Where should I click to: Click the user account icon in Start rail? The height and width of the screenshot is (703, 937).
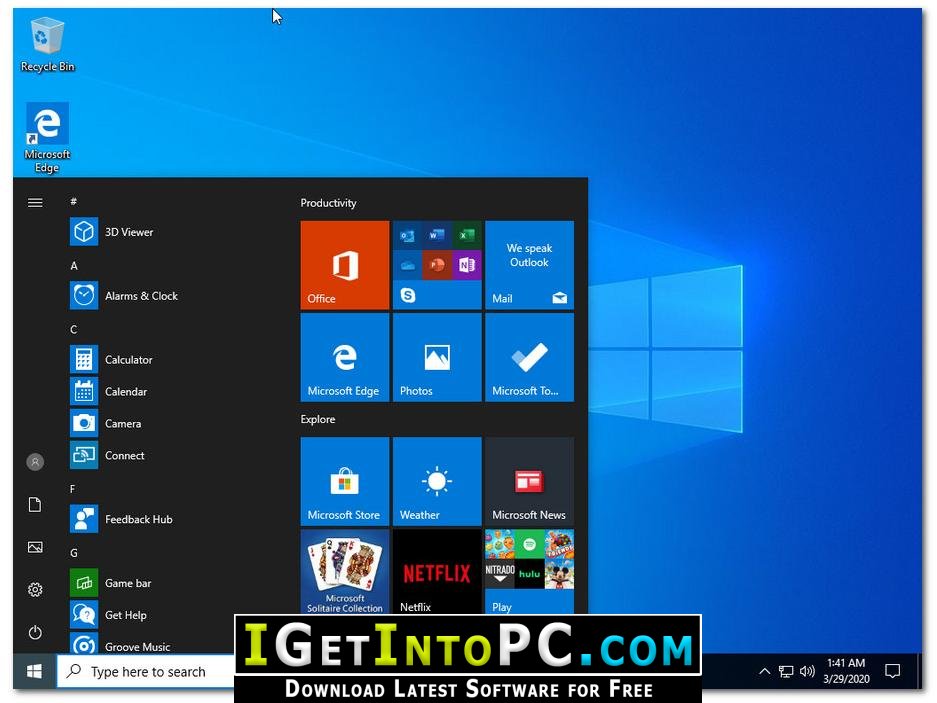pos(35,461)
